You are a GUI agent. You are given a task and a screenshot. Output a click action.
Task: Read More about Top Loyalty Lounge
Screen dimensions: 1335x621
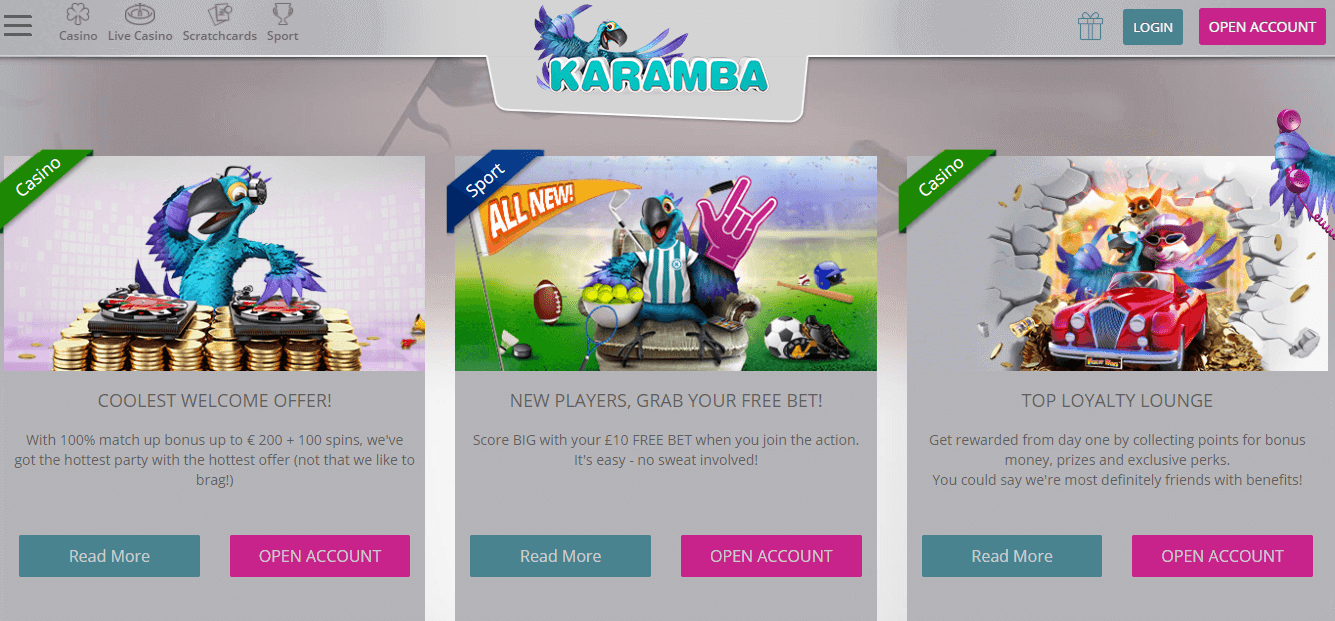point(1012,556)
